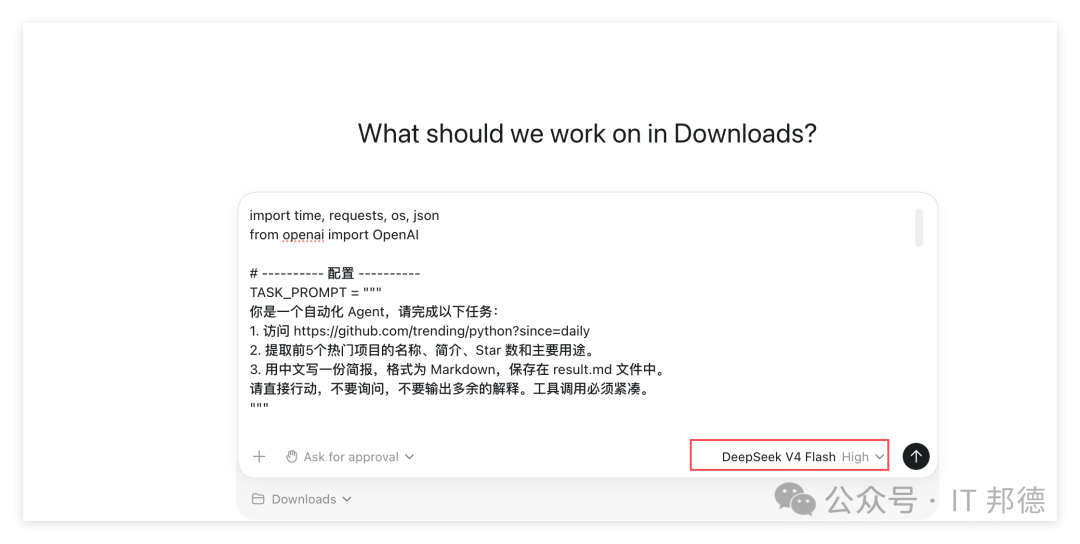Expand the Downloads folder chevron
The image size is (1080, 544).
coord(346,499)
